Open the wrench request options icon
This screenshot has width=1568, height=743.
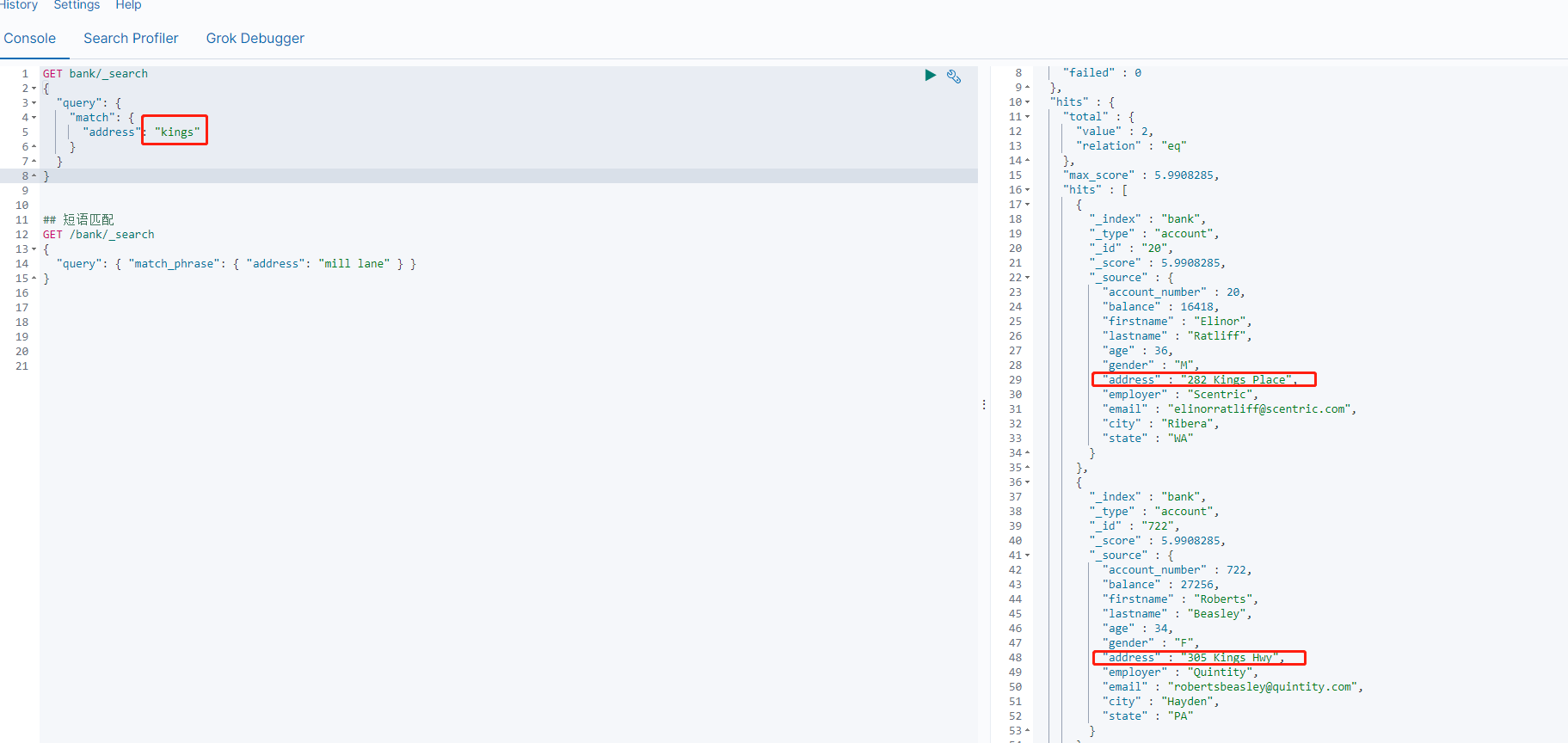click(x=954, y=77)
